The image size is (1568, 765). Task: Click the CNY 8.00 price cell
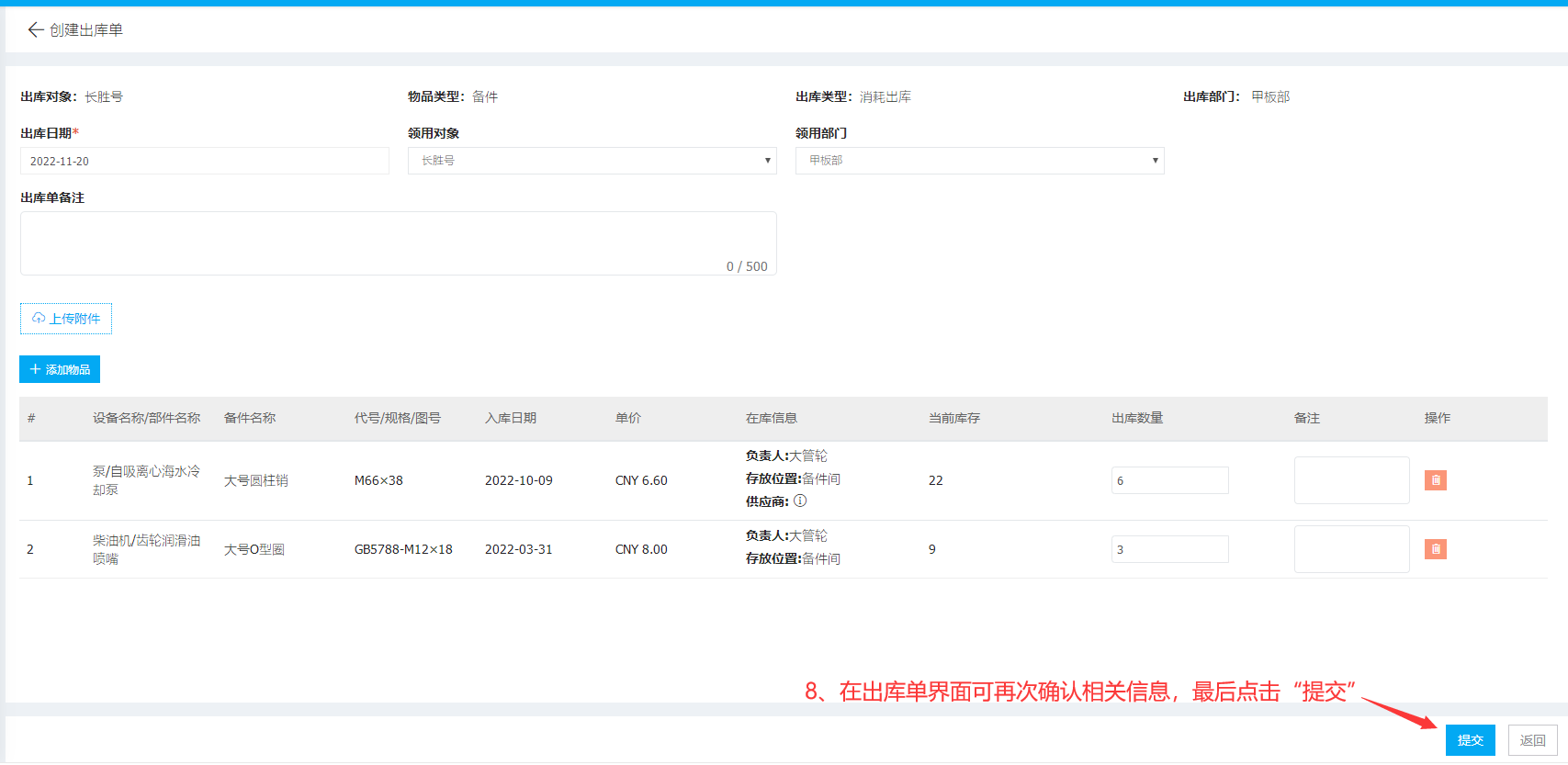pyautogui.click(x=641, y=549)
